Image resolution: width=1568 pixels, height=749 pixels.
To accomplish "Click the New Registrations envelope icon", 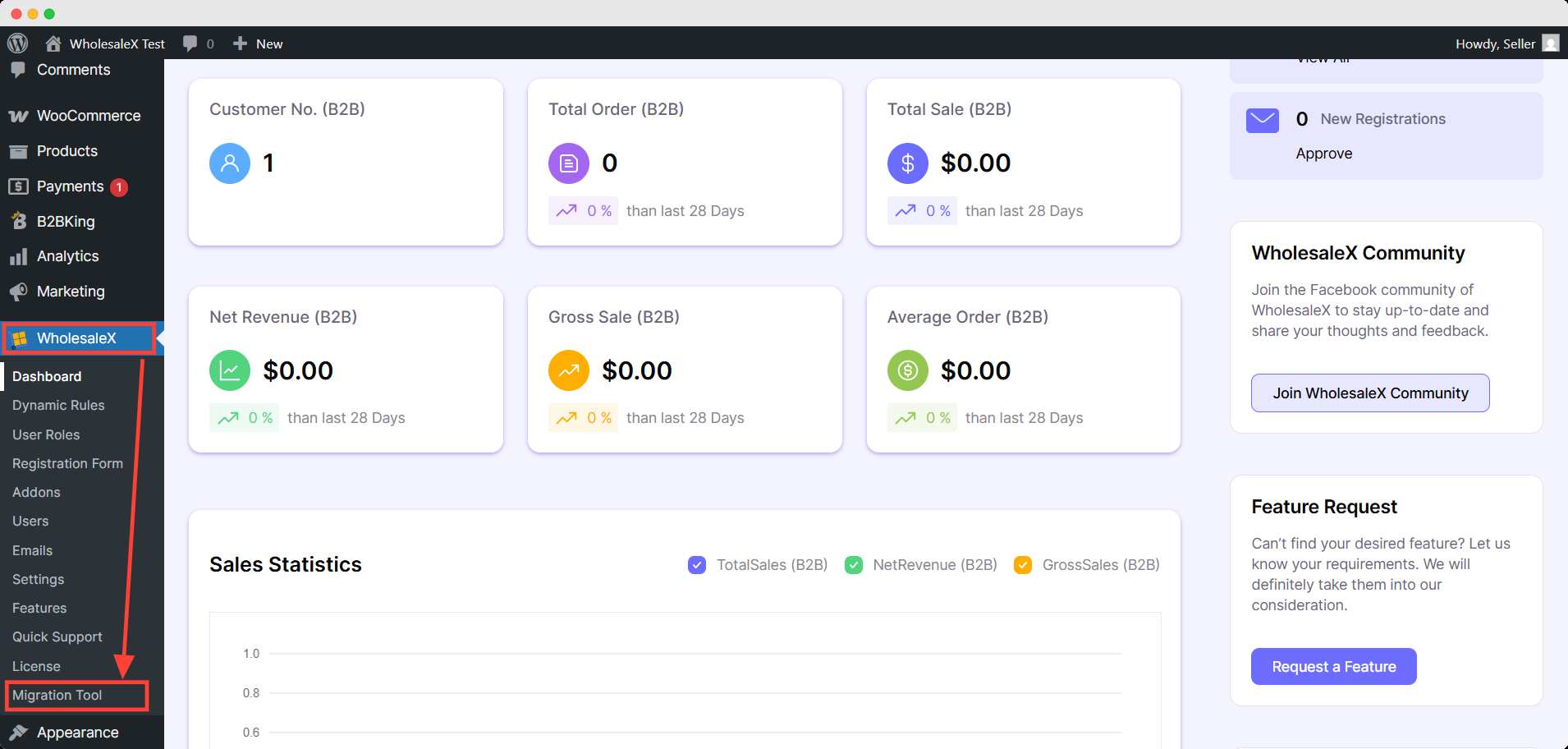I will coord(1263,120).
